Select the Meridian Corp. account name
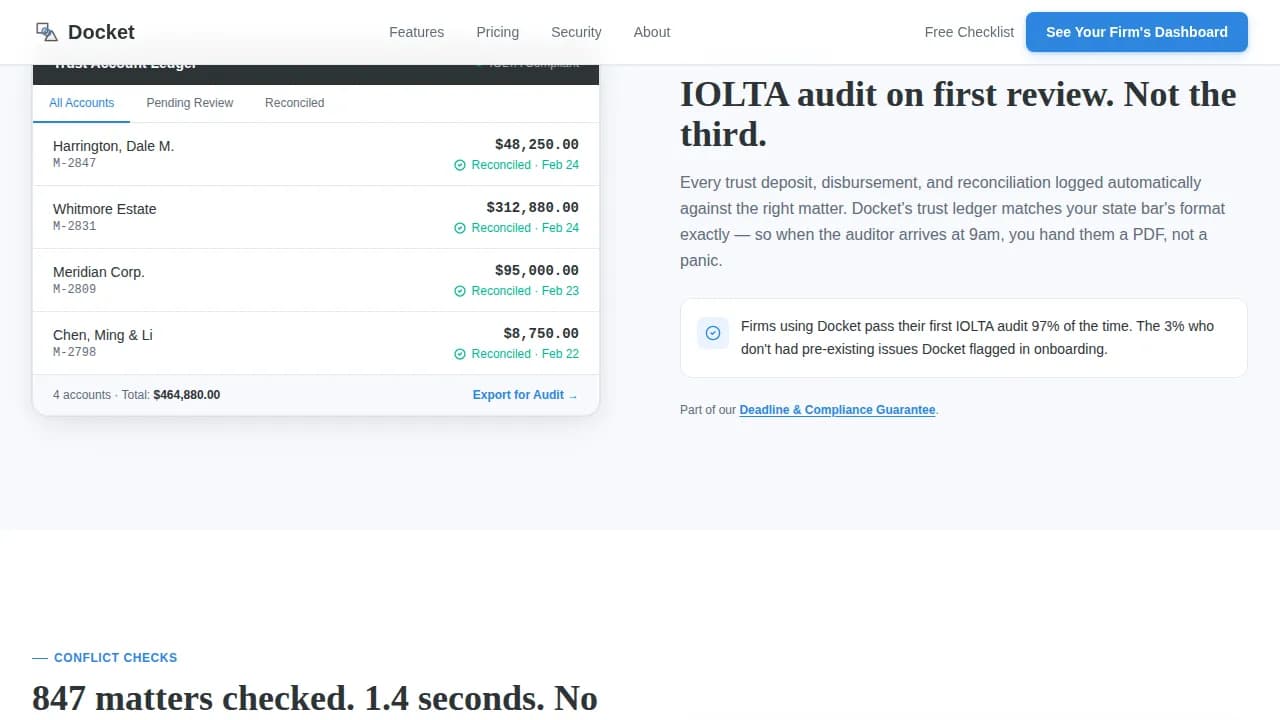The height and width of the screenshot is (720, 1280). pos(99,272)
